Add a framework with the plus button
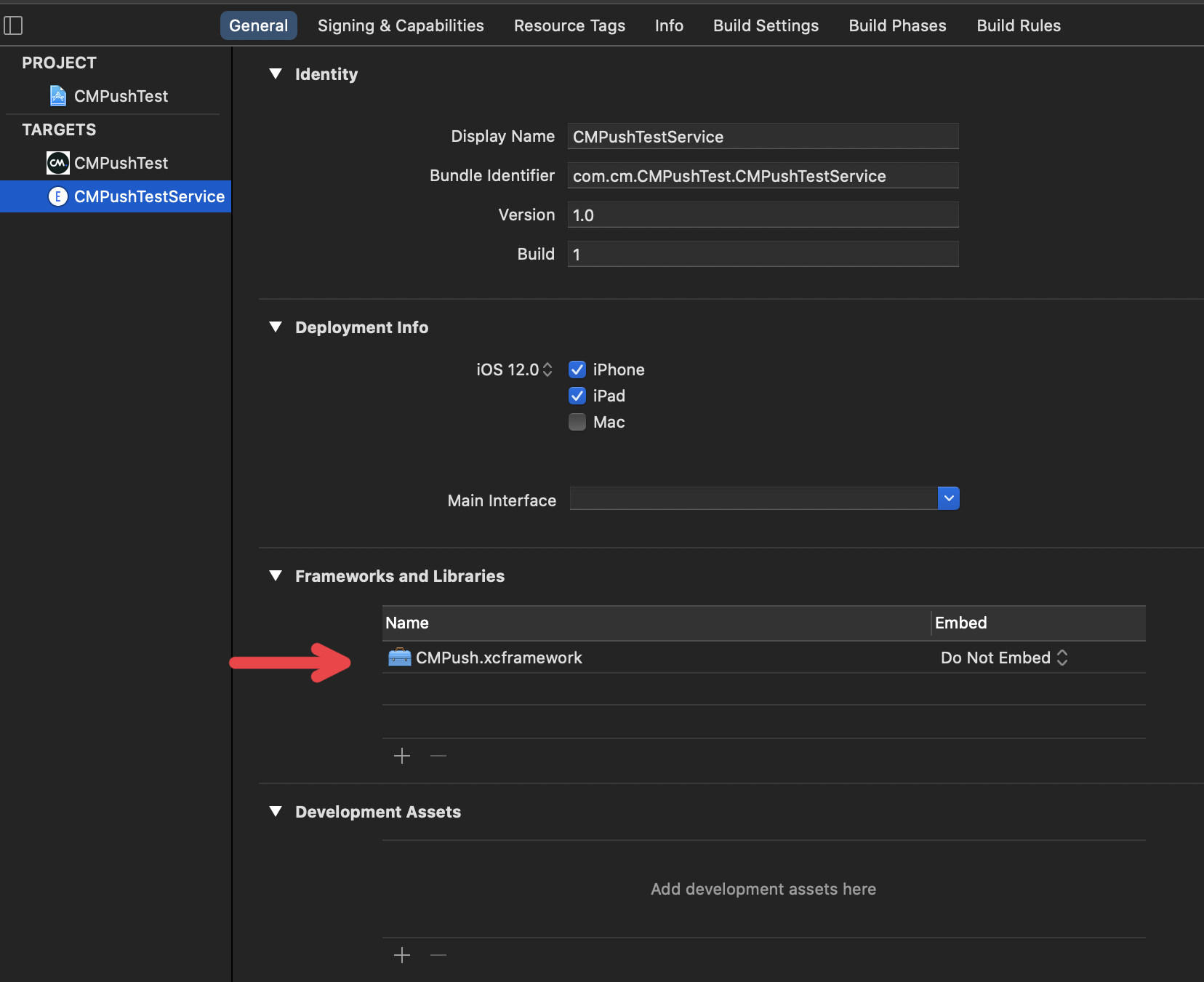 [402, 756]
